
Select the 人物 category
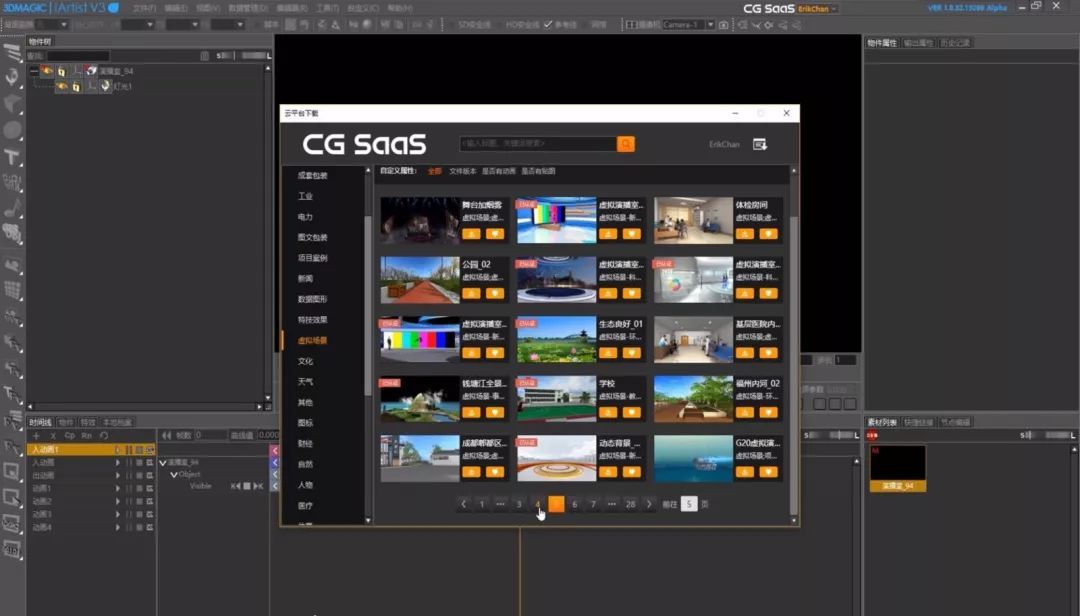click(x=305, y=485)
